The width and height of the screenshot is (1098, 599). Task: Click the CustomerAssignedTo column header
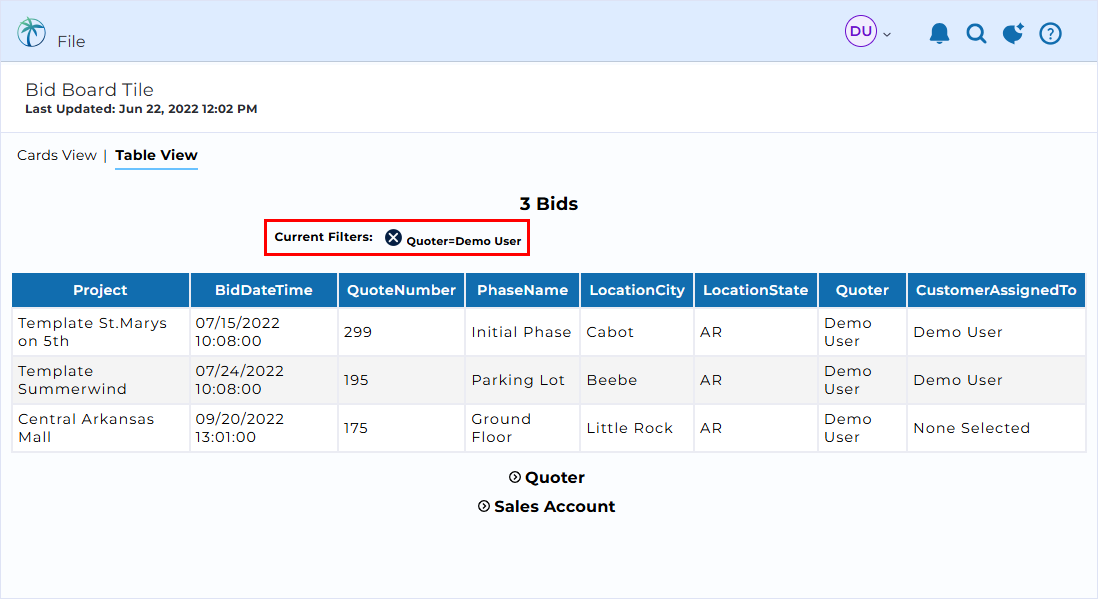click(996, 290)
